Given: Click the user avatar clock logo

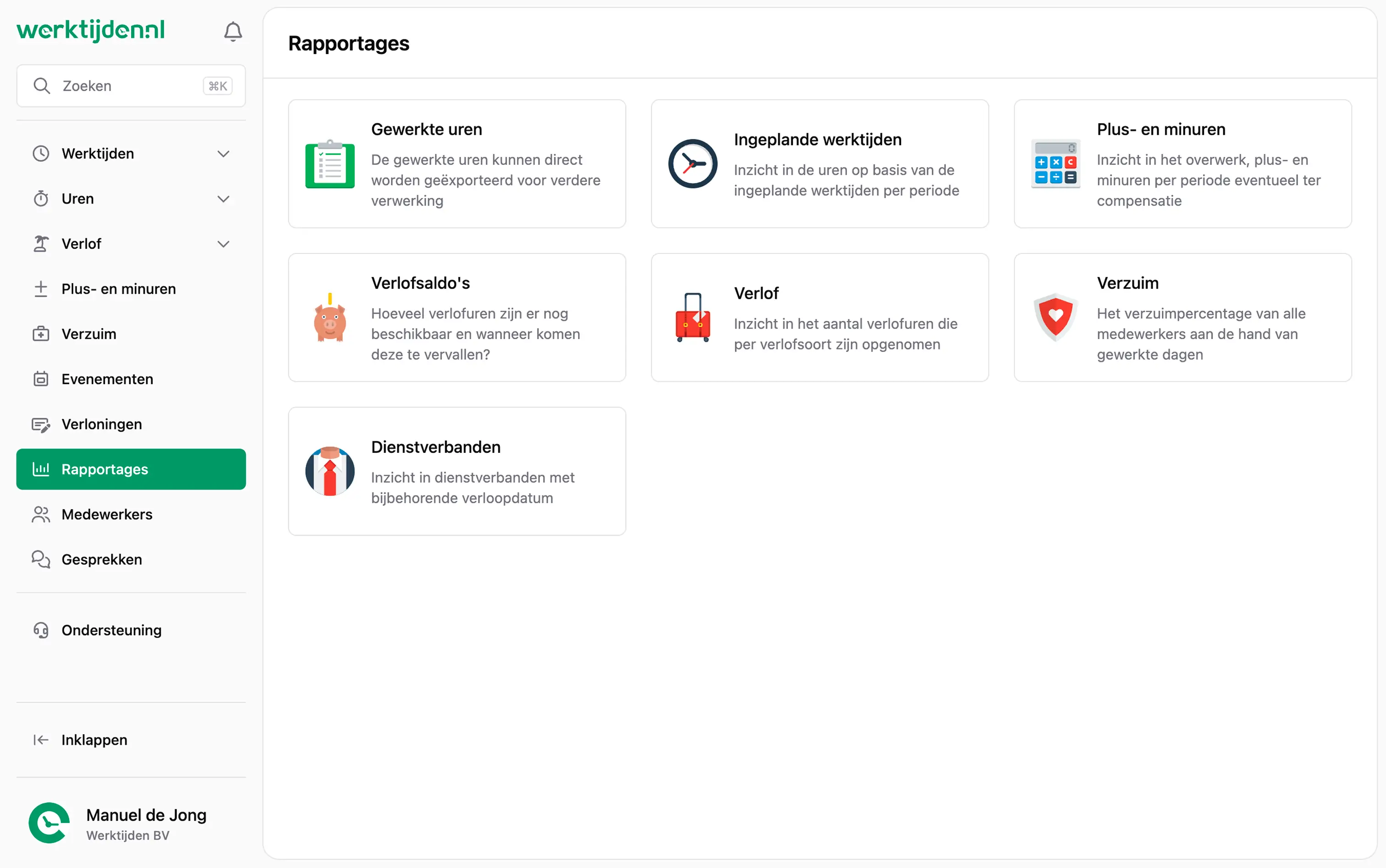Looking at the screenshot, I should 49,823.
